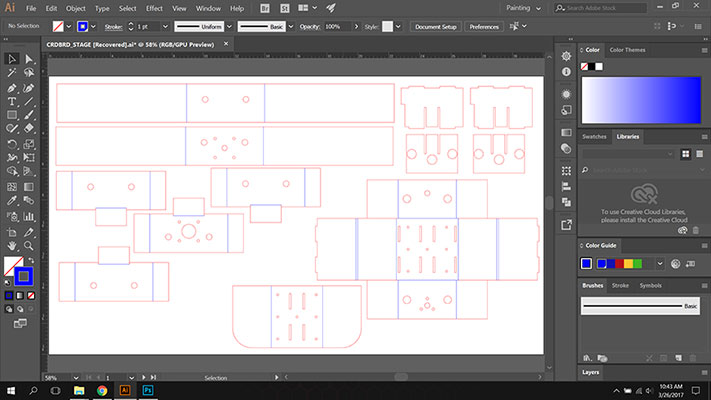Open the Object menu
Viewport: 711px width, 400px height.
click(x=76, y=8)
